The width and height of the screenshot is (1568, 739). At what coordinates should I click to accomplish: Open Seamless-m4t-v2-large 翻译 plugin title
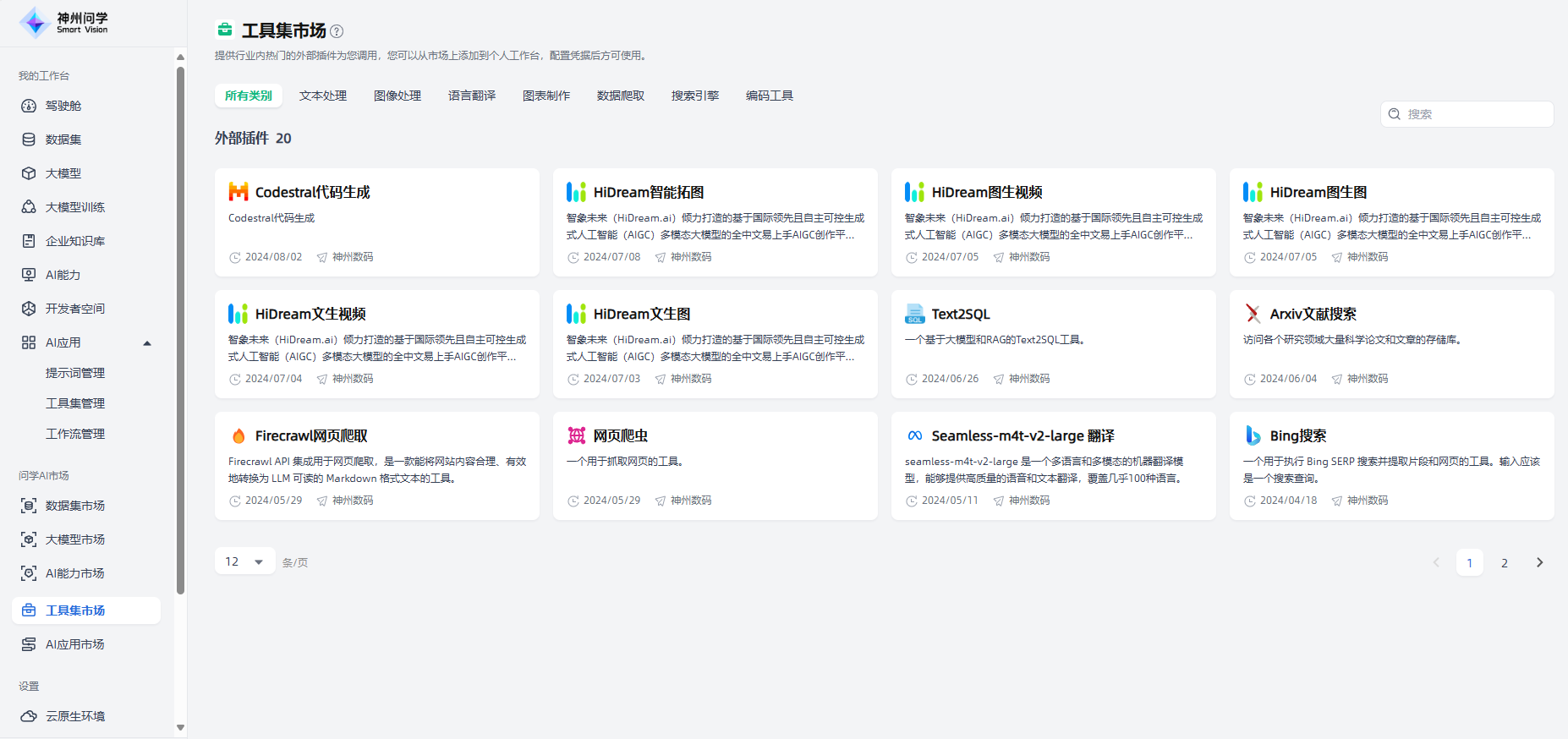click(1023, 435)
